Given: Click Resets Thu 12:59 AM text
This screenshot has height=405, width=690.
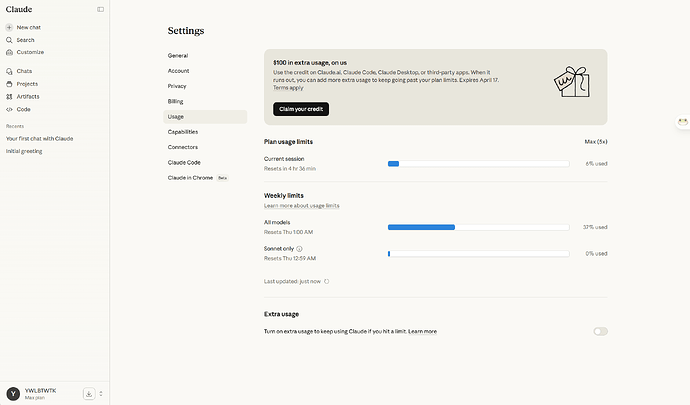Looking at the screenshot, I should (x=290, y=258).
